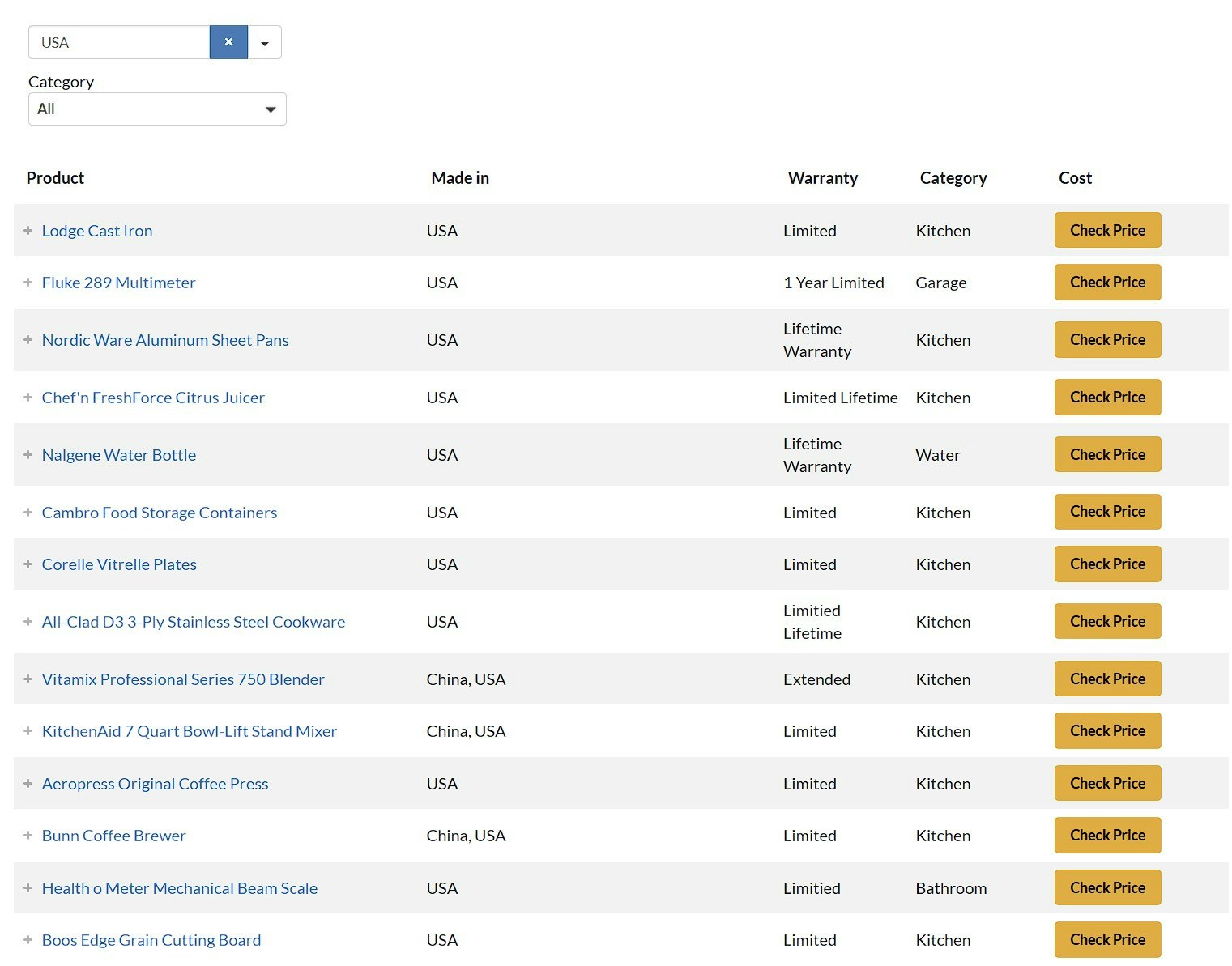Open Aeropress Original Coffee Press link
Screen dimensions: 1232x966
pos(156,784)
